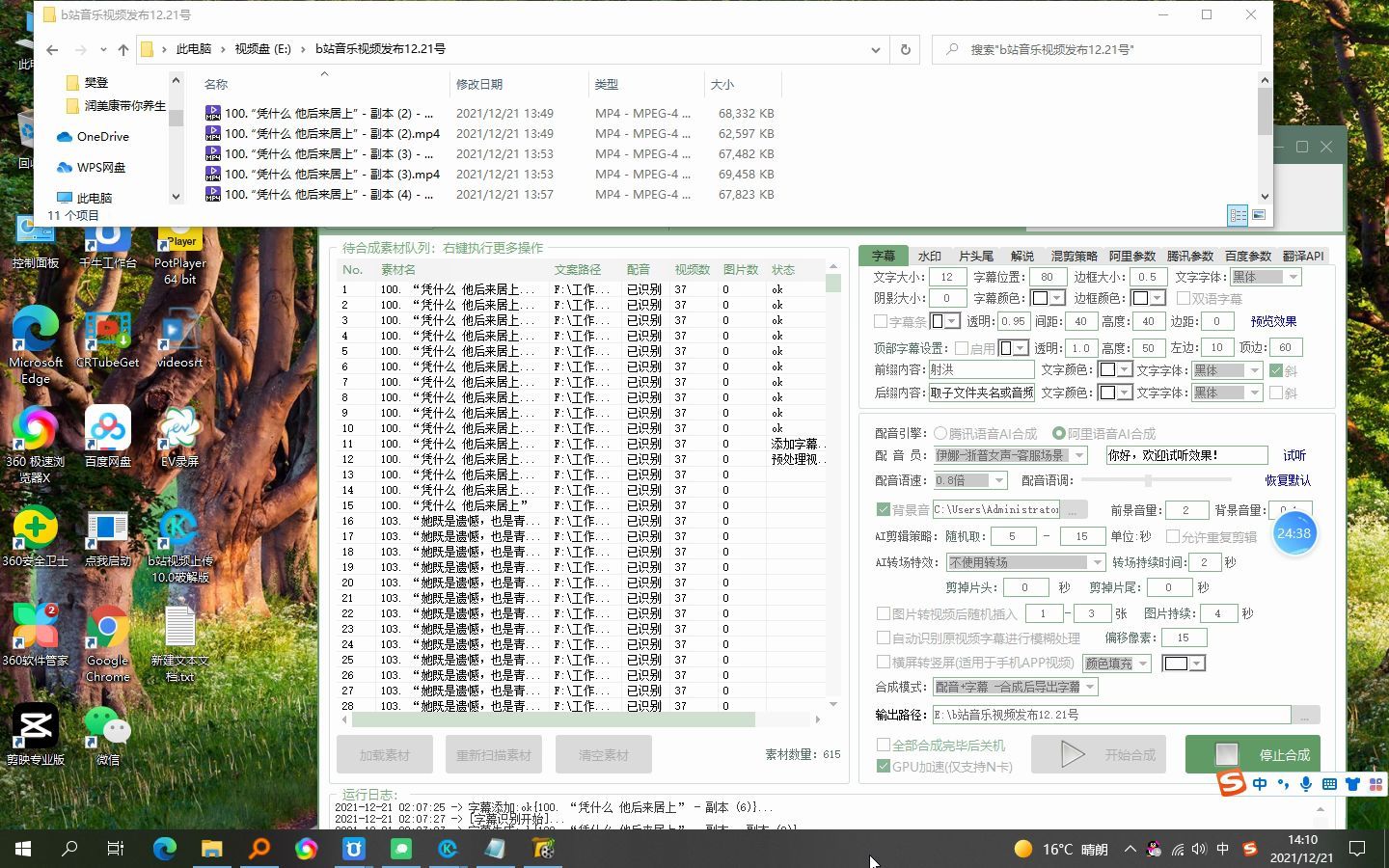Open PotPlayer 64 bit desktop icon

(x=179, y=256)
